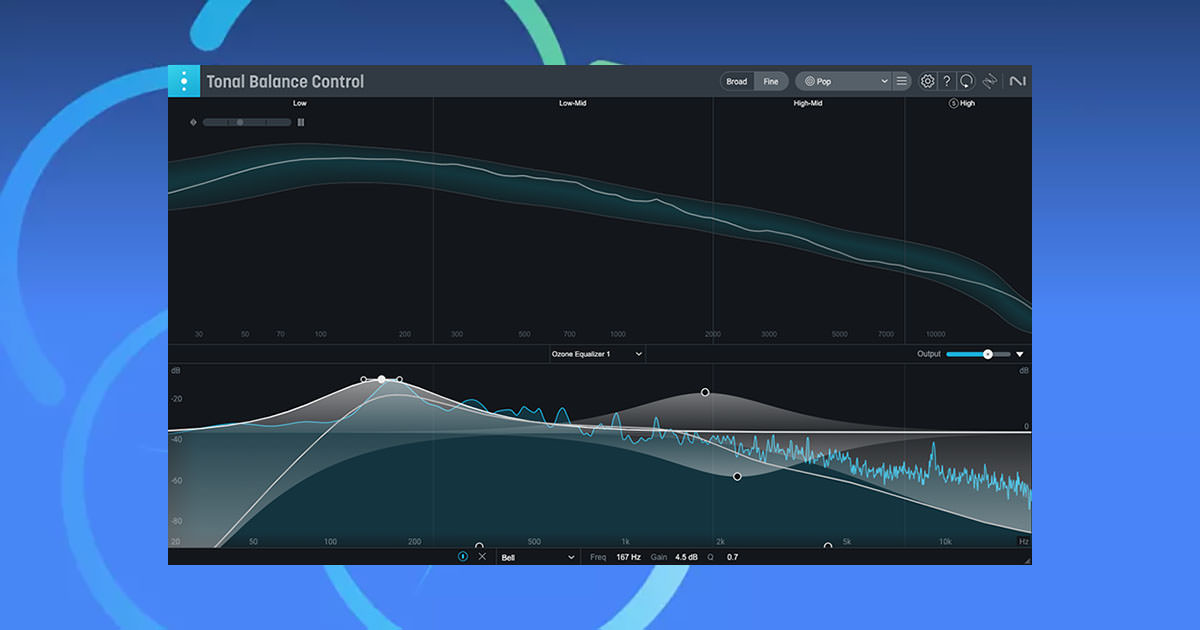Open the Bell filter type dropdown
This screenshot has height=630, width=1200.
538,557
